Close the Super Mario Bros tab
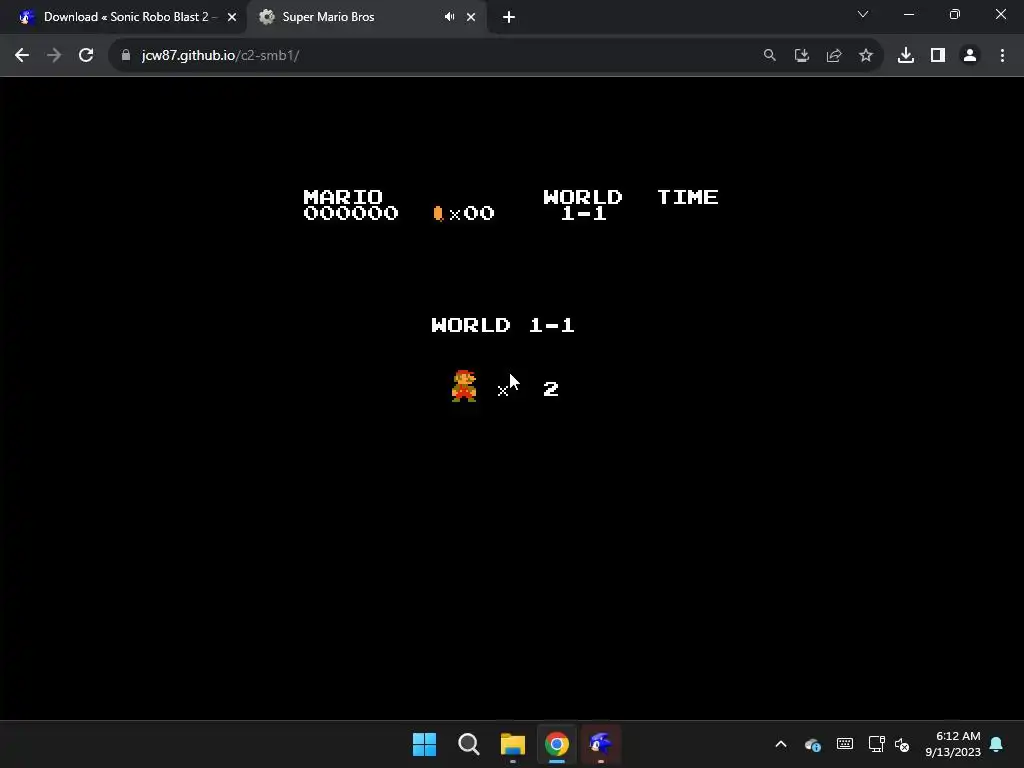 tap(471, 17)
